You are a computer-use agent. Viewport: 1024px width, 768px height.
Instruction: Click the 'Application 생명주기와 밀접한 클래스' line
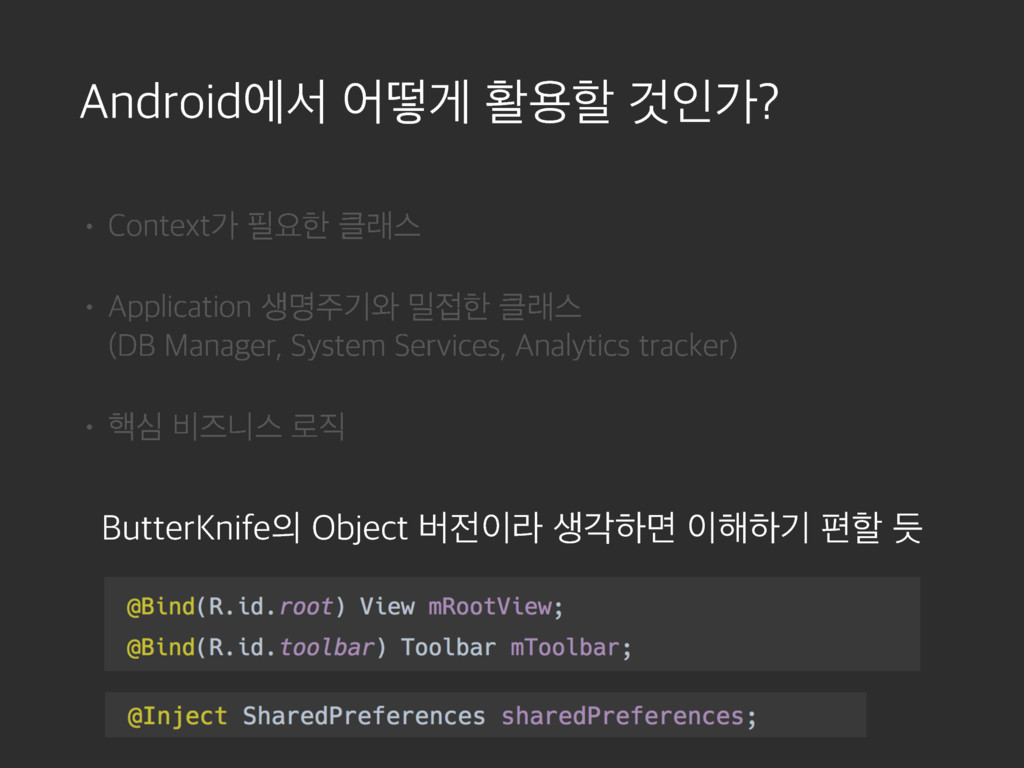point(345,306)
